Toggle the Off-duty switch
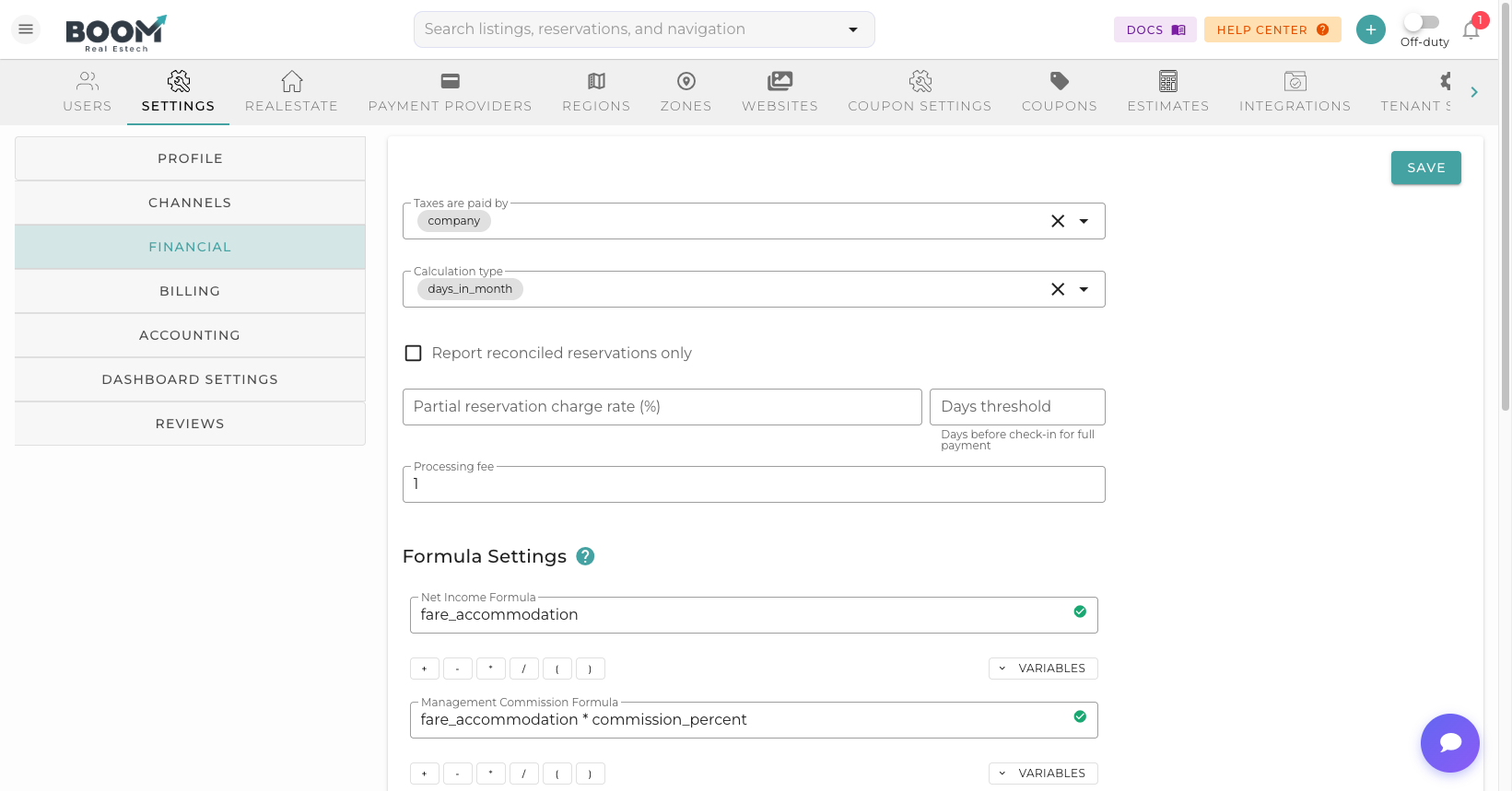This screenshot has height=791, width=1512. [x=1422, y=21]
